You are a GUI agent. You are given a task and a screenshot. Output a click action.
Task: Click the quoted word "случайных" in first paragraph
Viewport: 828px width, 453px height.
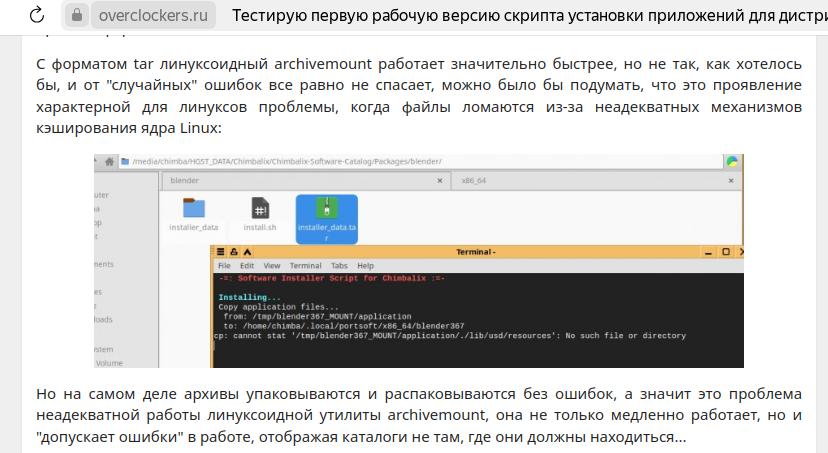click(x=150, y=86)
